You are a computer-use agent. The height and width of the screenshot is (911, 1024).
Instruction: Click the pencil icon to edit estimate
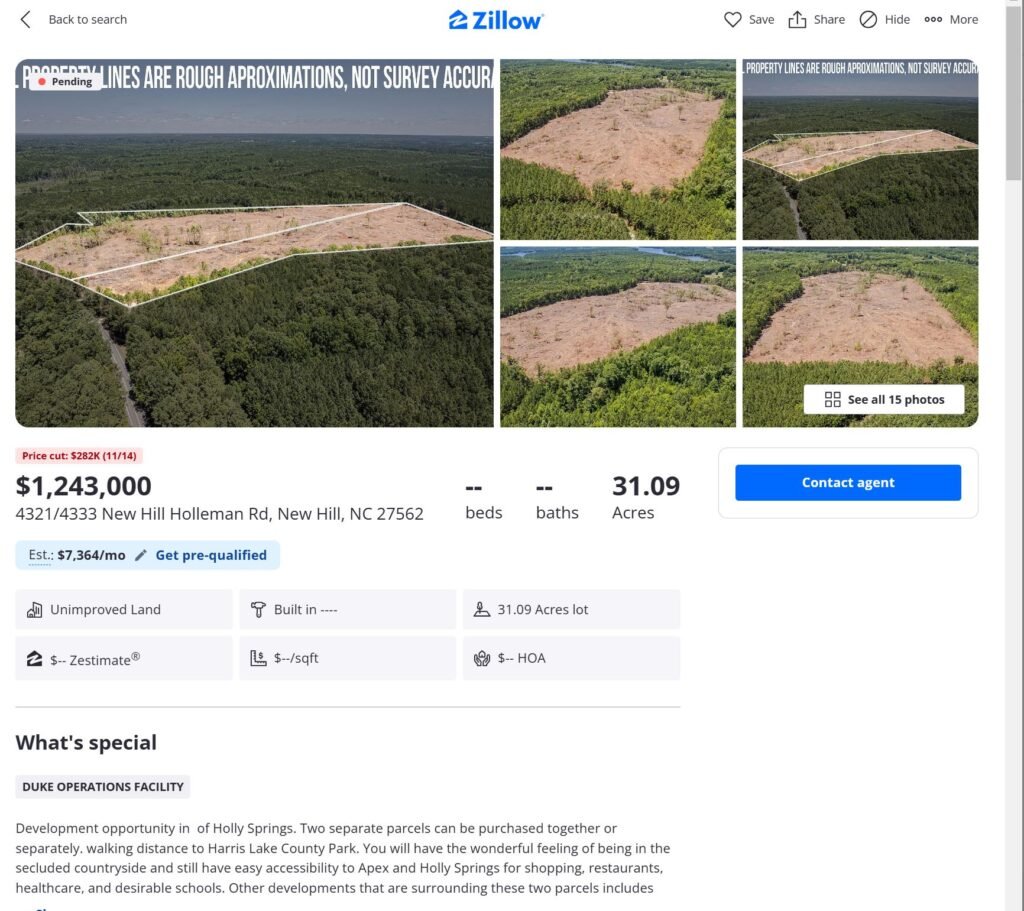(141, 555)
